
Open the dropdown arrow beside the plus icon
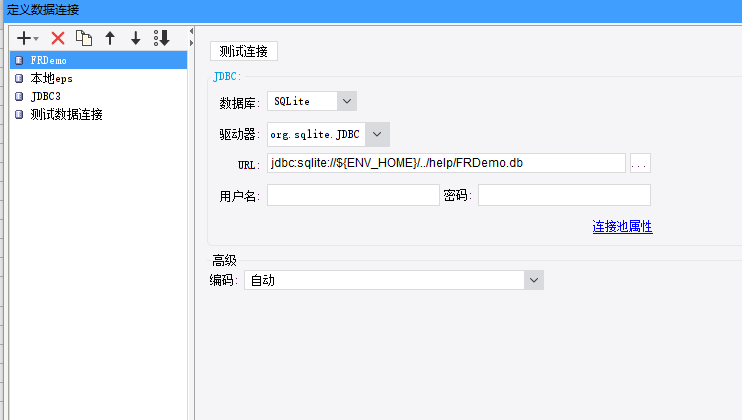(x=36, y=39)
